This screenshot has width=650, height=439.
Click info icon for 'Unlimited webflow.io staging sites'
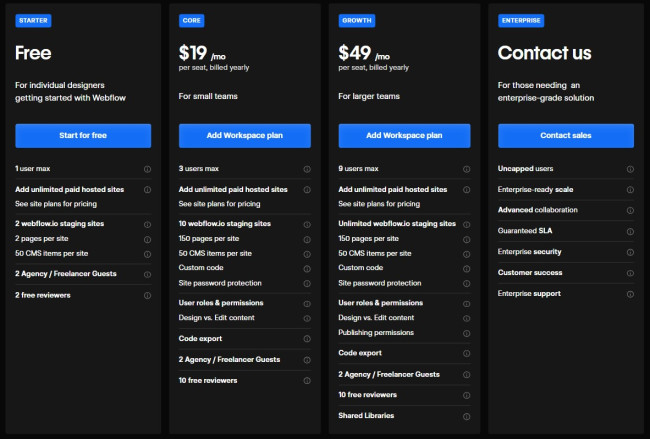click(x=467, y=224)
